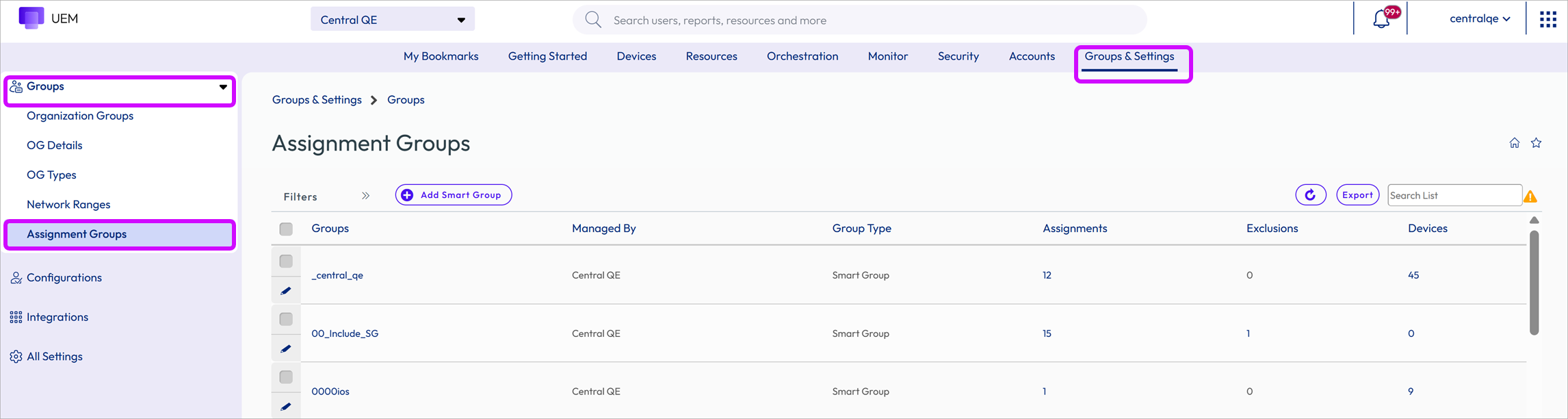Viewport: 1568px width, 419px height.
Task: Switch to Monitor tab
Action: click(888, 56)
